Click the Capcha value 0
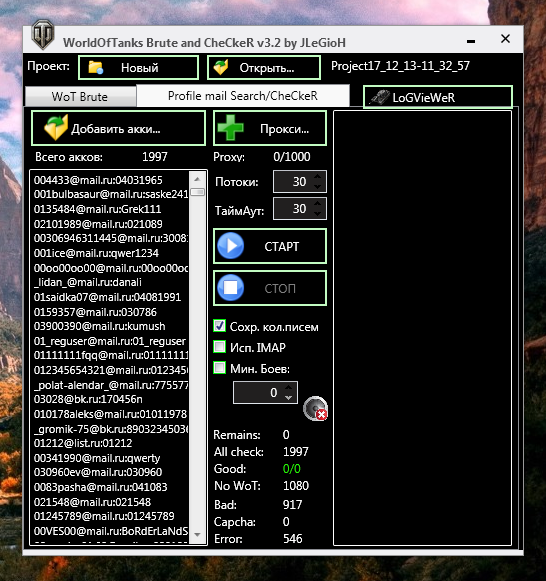 point(286,522)
